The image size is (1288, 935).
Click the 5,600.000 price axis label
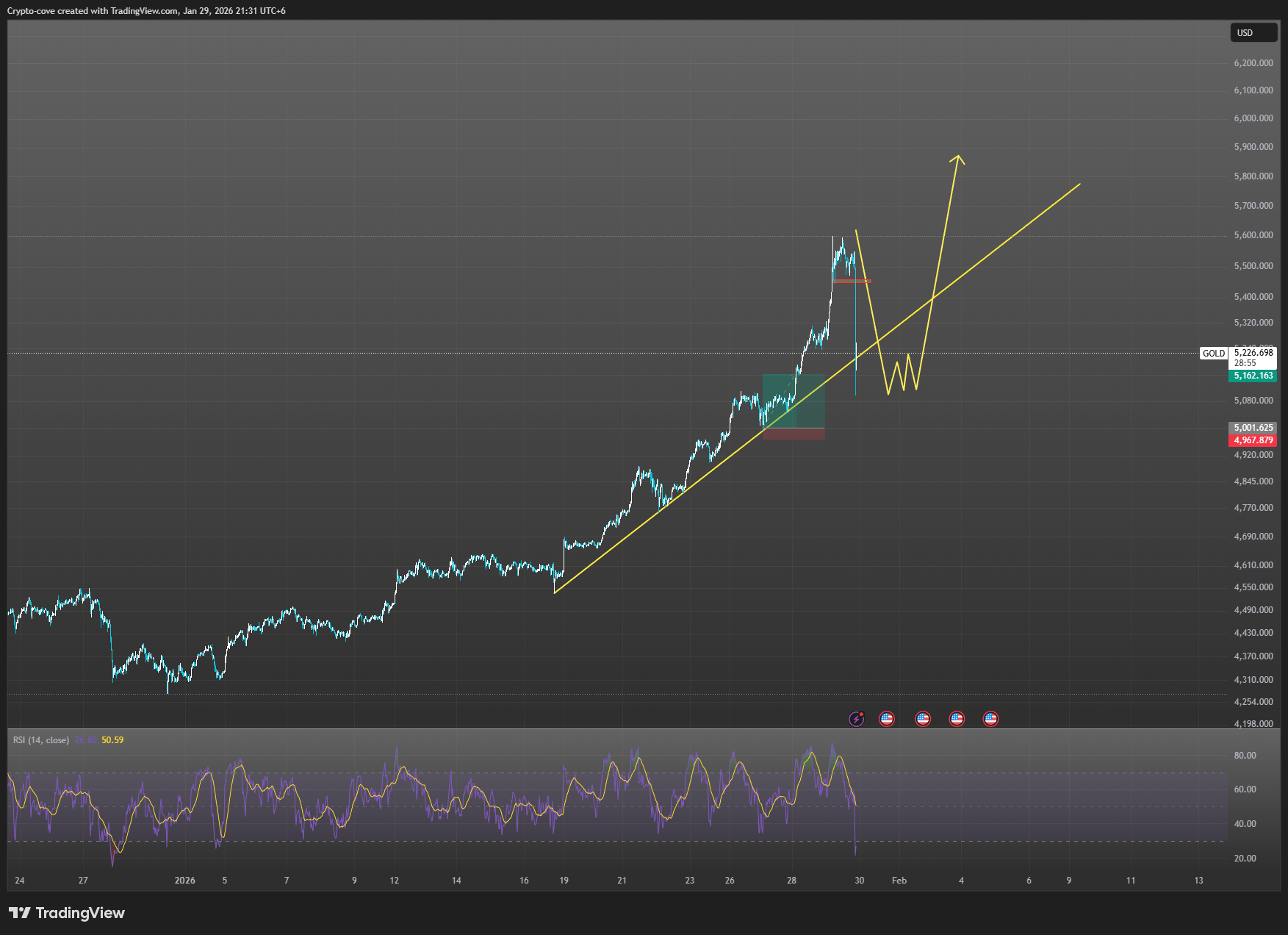[x=1253, y=235]
